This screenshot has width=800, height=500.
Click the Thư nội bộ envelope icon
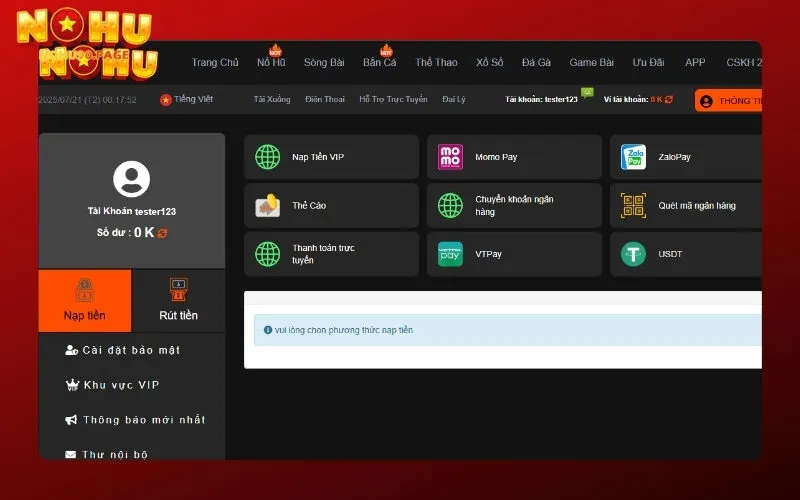tap(70, 454)
